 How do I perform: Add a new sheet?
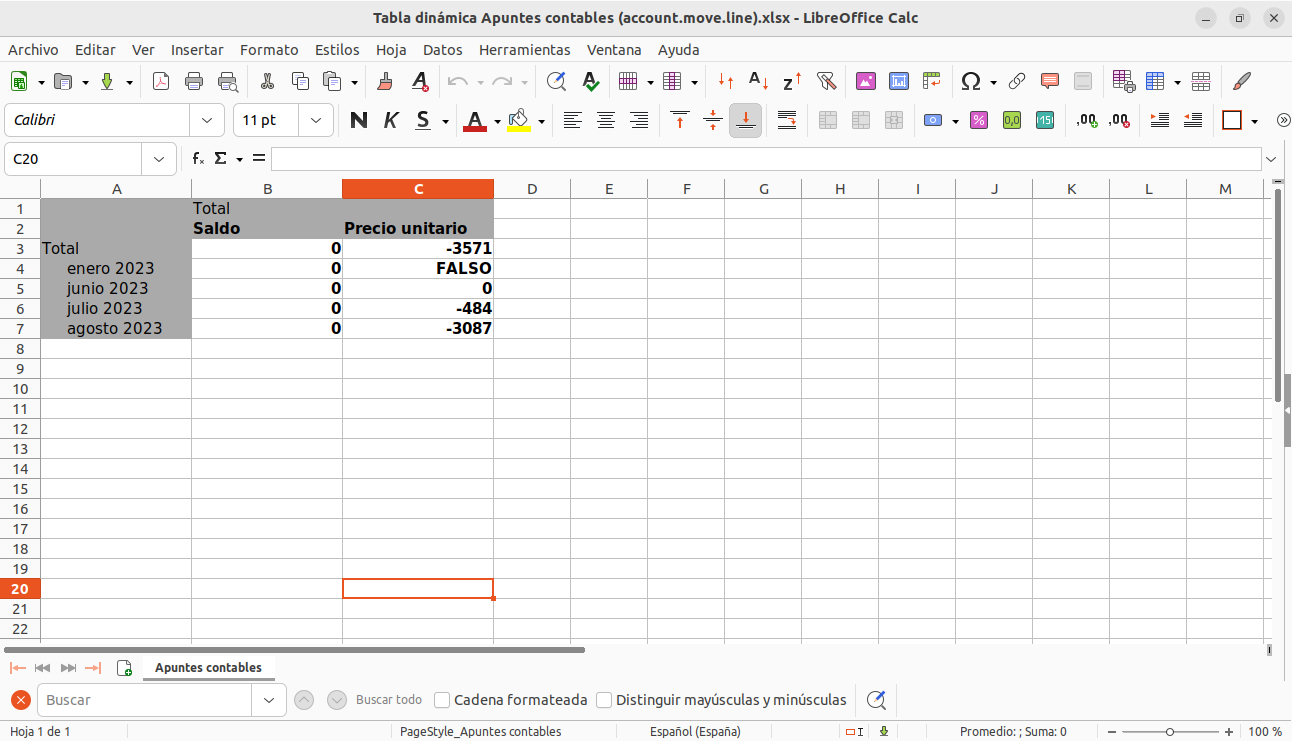click(124, 667)
